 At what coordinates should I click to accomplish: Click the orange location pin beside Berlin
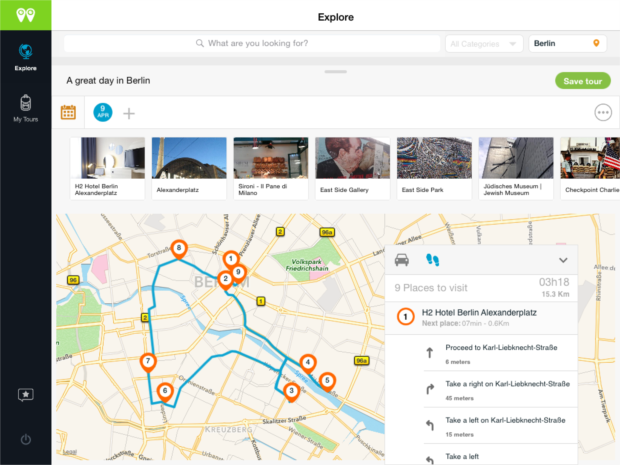tap(597, 44)
